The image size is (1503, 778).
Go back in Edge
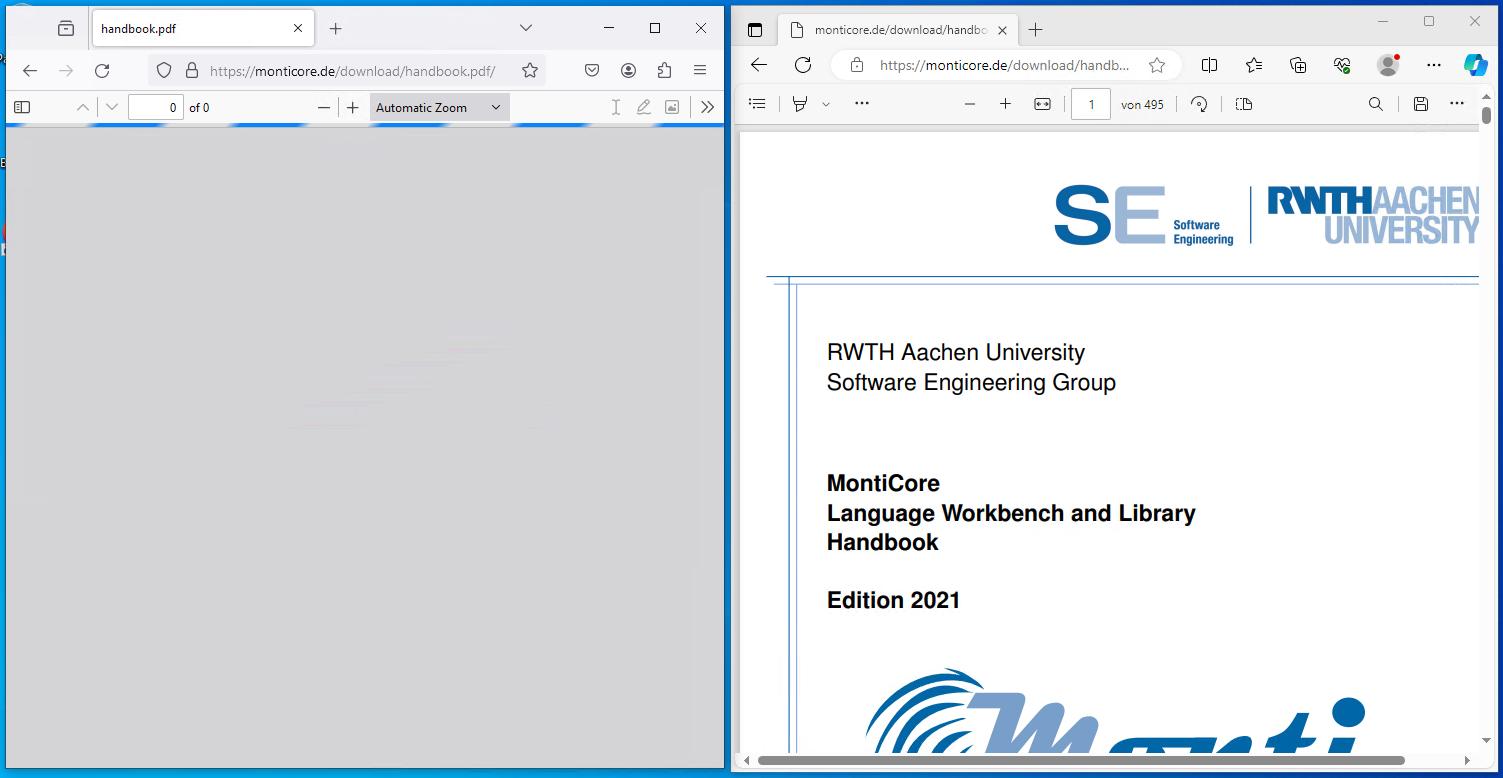pyautogui.click(x=759, y=65)
